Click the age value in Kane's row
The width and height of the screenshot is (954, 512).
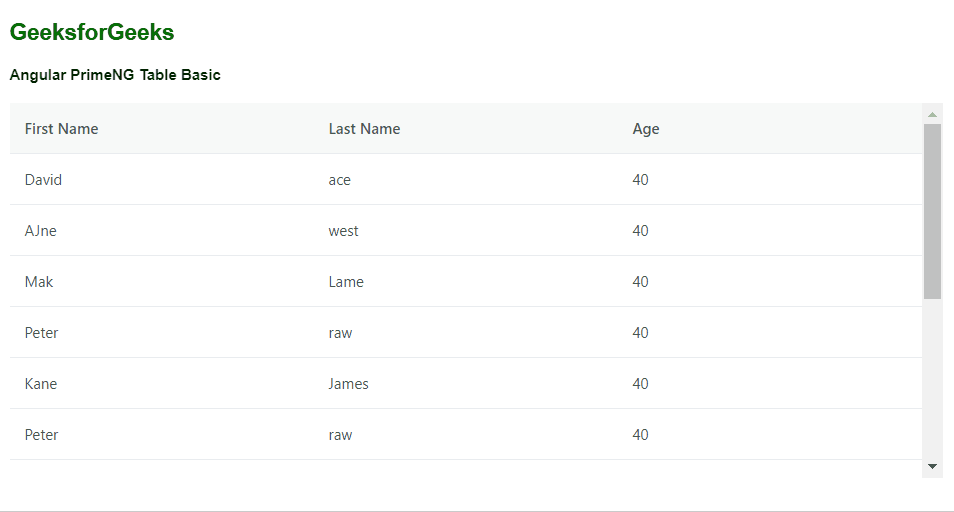coord(640,384)
